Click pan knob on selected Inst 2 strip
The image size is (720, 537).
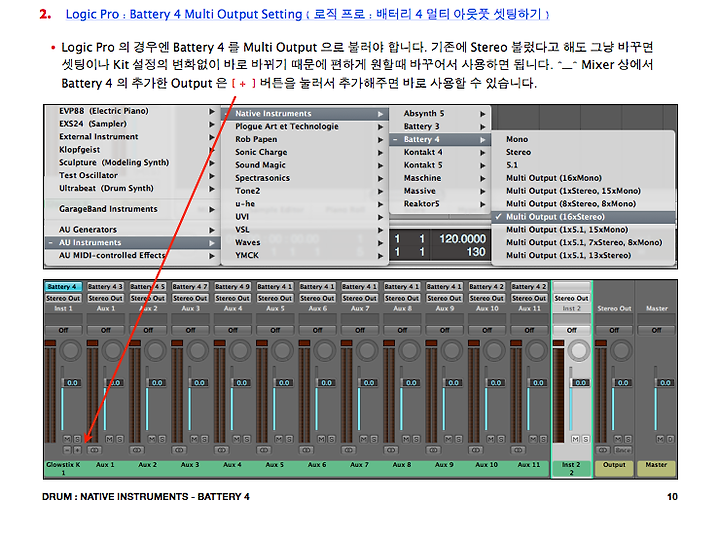[x=579, y=350]
